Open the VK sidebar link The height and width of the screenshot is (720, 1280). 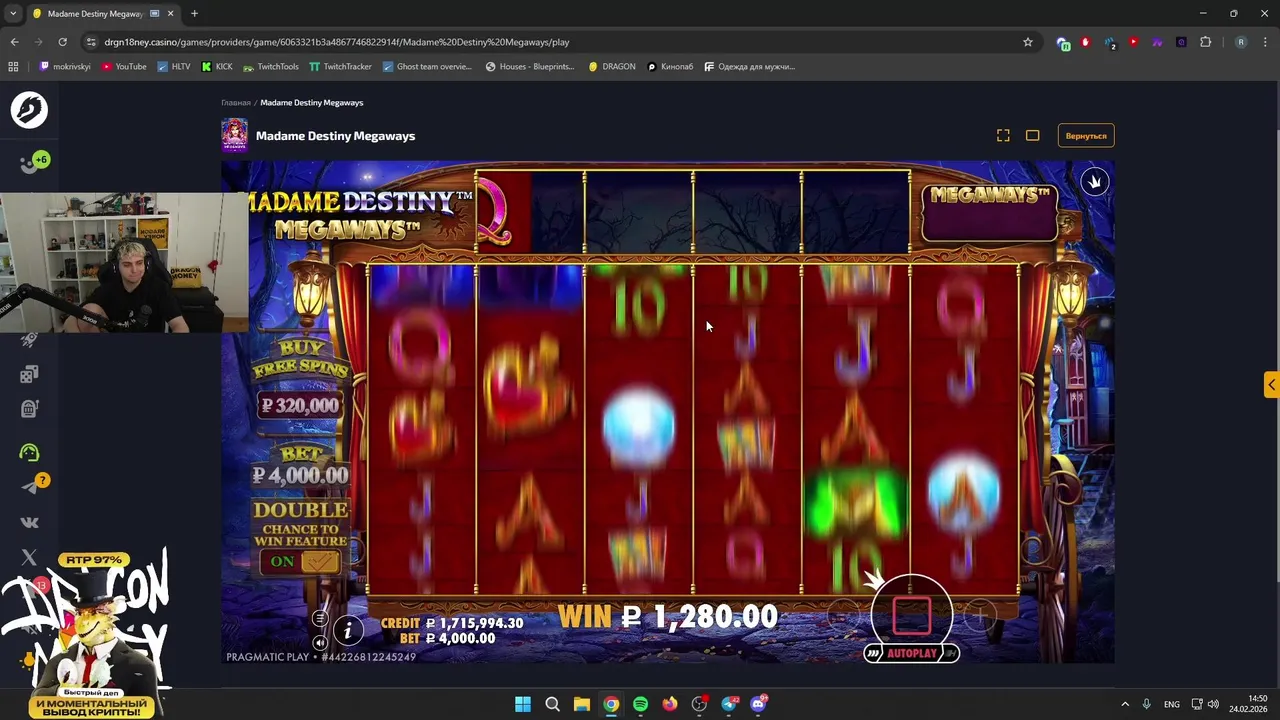tap(29, 522)
